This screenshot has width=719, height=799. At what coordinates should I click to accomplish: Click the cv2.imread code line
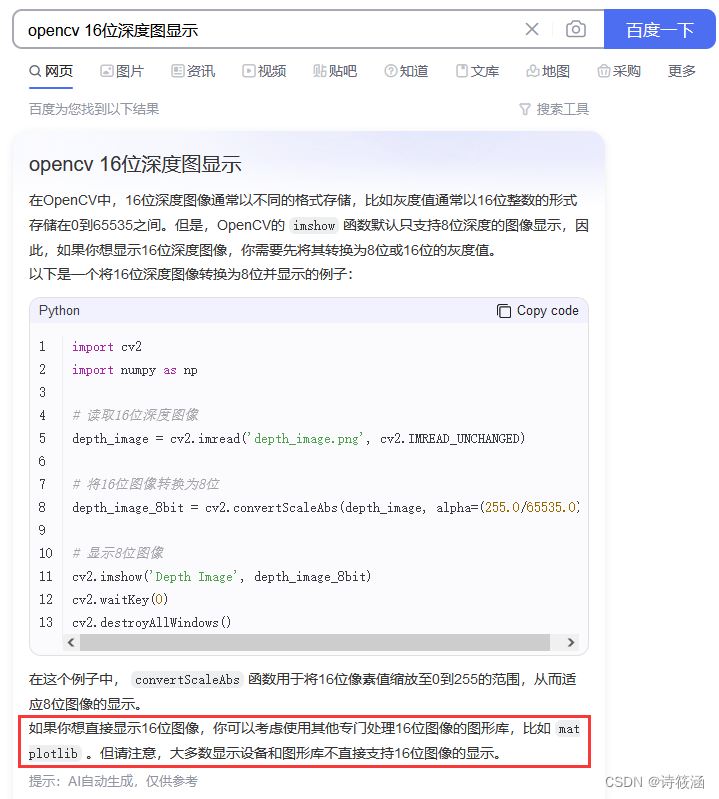[x=299, y=438]
